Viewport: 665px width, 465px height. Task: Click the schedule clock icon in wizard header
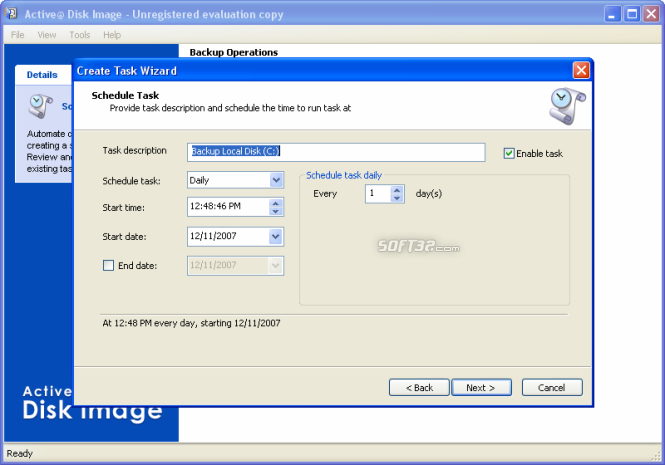click(567, 106)
